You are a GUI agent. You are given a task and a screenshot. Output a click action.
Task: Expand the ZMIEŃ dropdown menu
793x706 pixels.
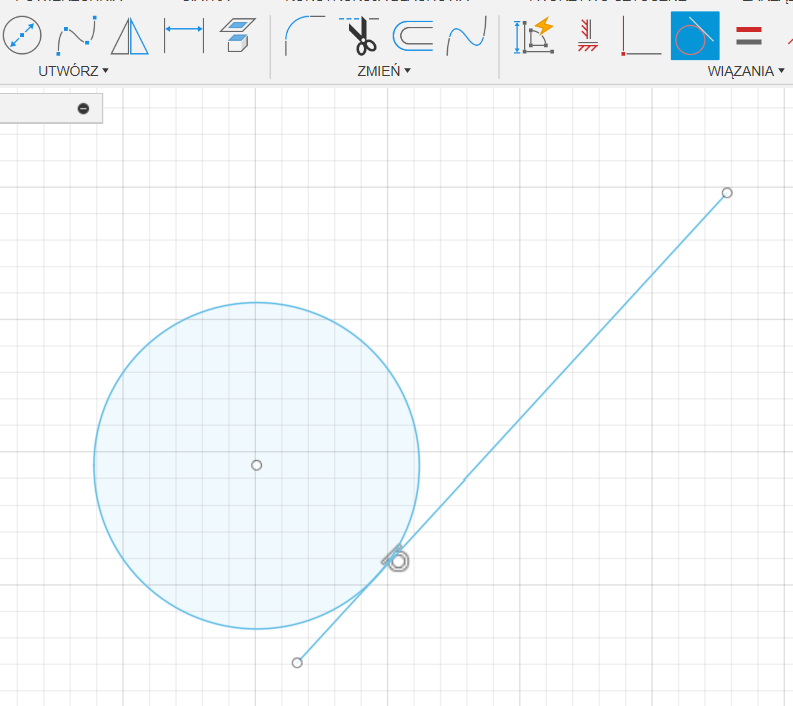[x=384, y=71]
